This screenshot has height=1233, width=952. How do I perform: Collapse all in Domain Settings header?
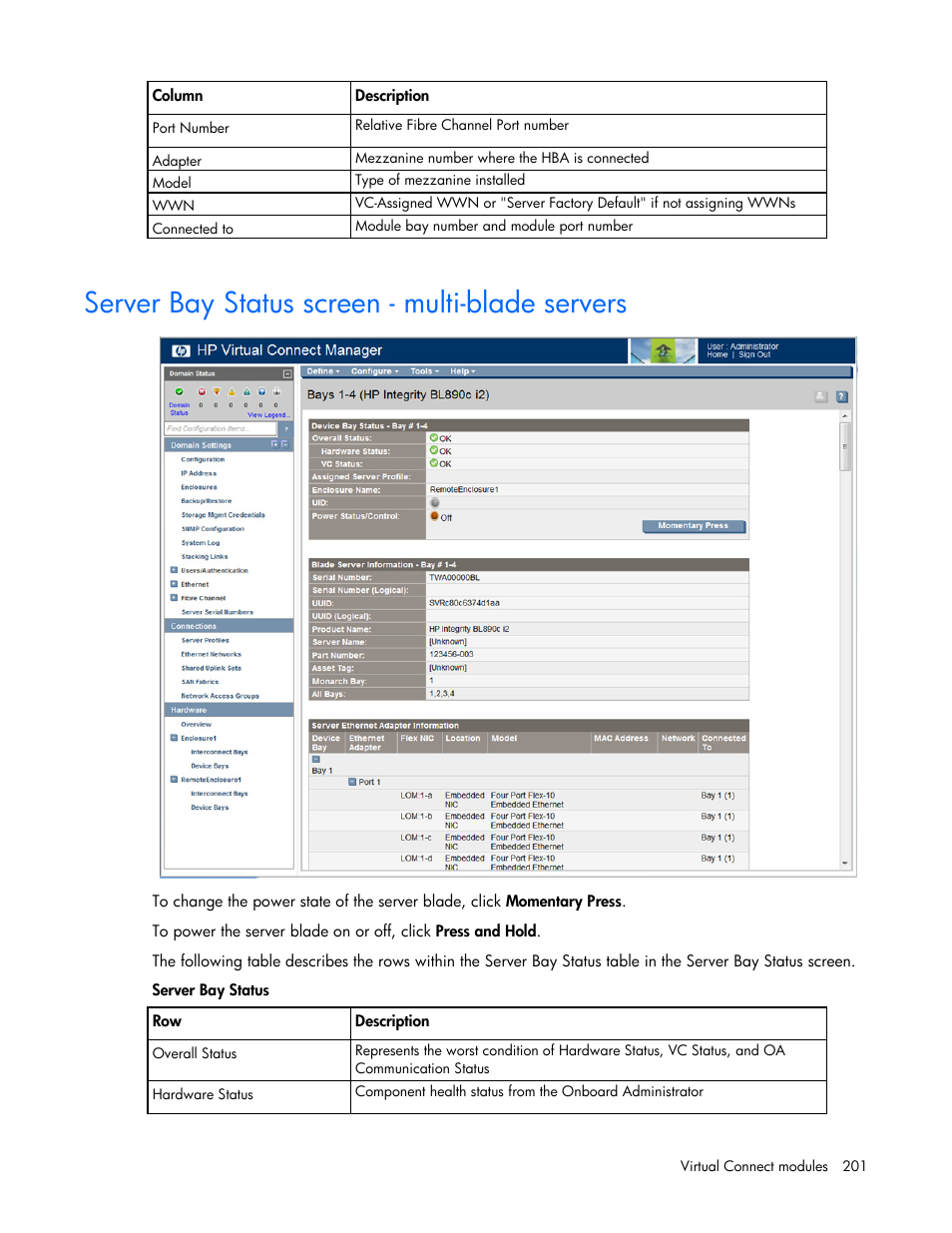click(284, 444)
